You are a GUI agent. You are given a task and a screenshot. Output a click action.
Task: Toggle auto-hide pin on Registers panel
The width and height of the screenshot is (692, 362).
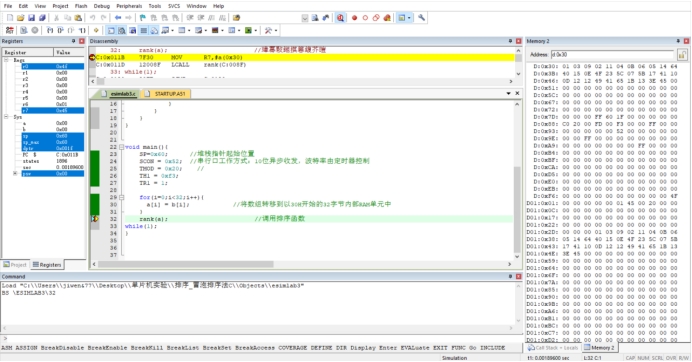click(x=74, y=41)
